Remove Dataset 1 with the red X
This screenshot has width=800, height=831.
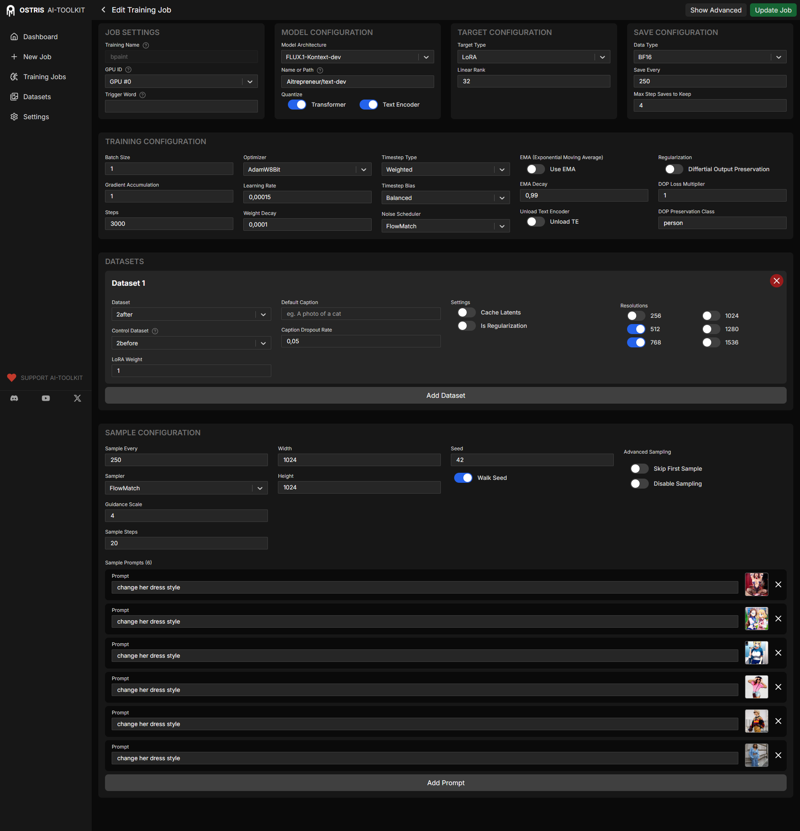776,281
